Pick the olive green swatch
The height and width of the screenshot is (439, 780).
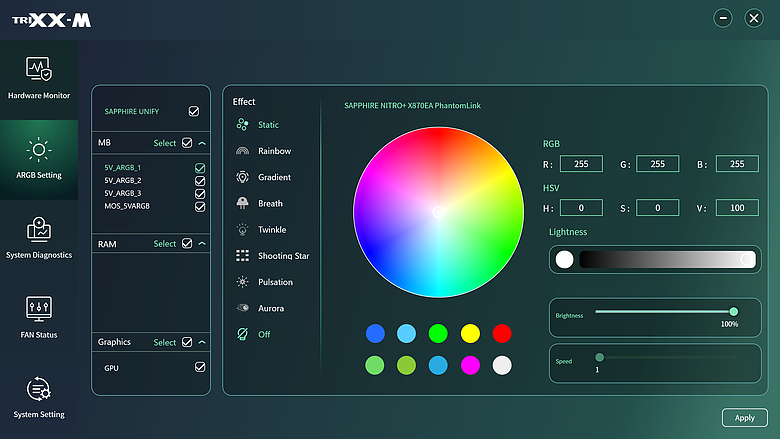click(406, 365)
